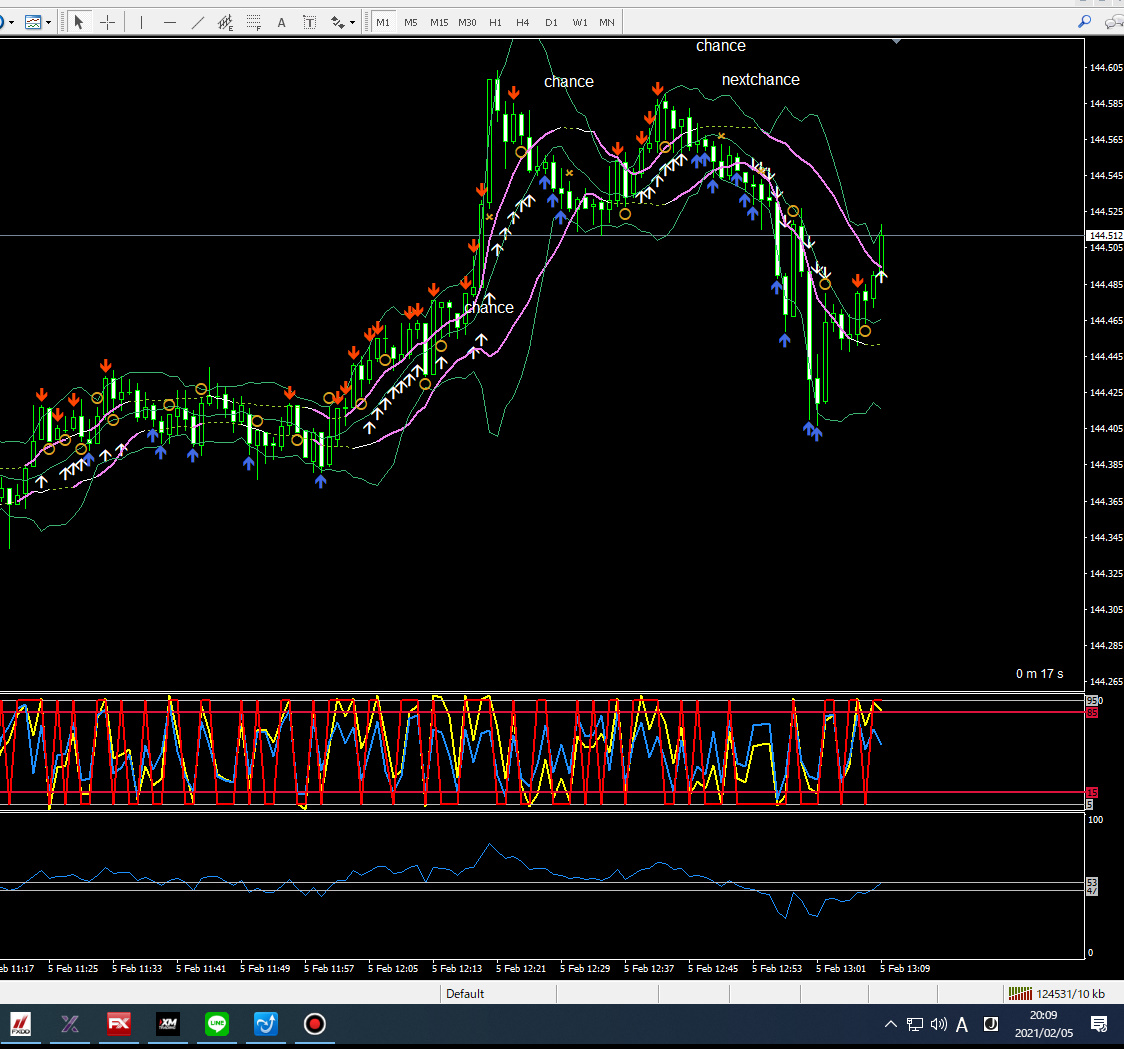Screen dimensions: 1124x1049
Task: Open the Arrows objects dropdown
Action: [x=353, y=22]
